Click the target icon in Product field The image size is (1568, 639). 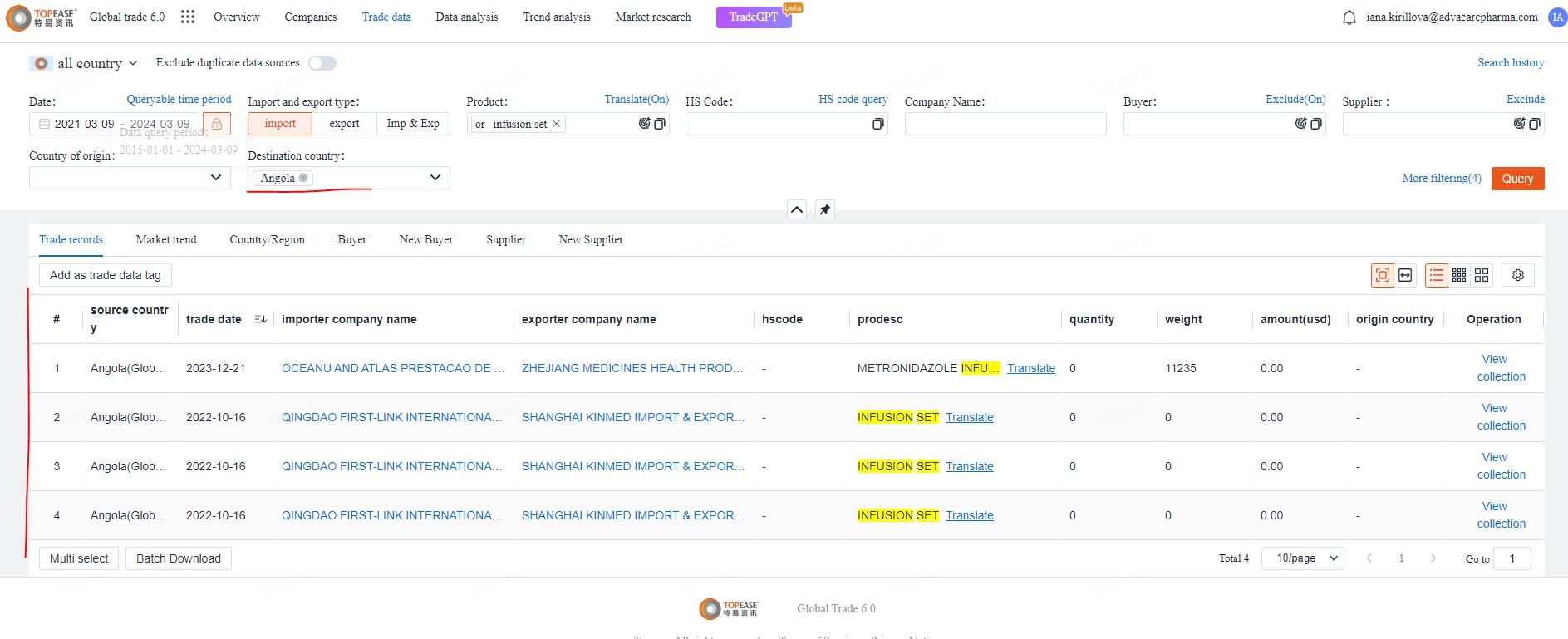pyautogui.click(x=644, y=124)
